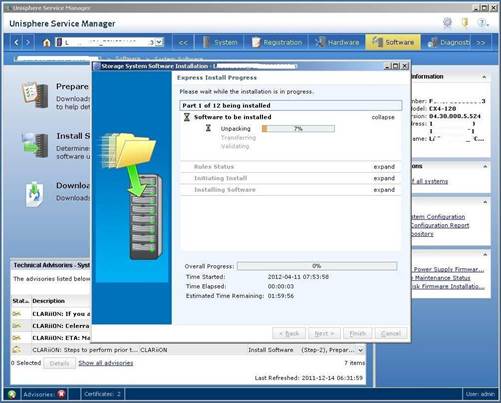Open Certificates: 2 in the status bar
This screenshot has width=501, height=403.
tap(102, 394)
